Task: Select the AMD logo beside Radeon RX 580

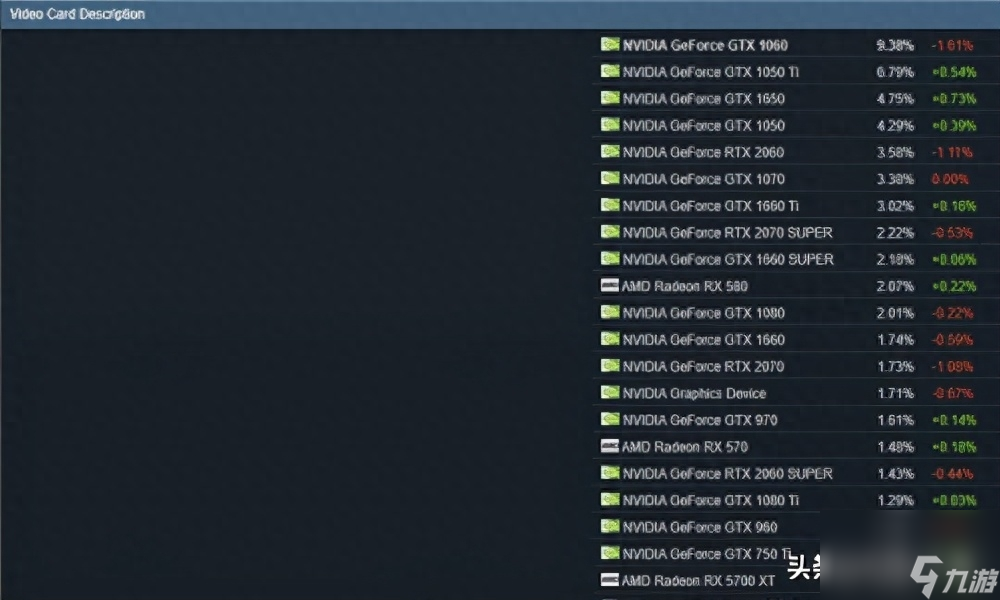Action: click(x=610, y=285)
